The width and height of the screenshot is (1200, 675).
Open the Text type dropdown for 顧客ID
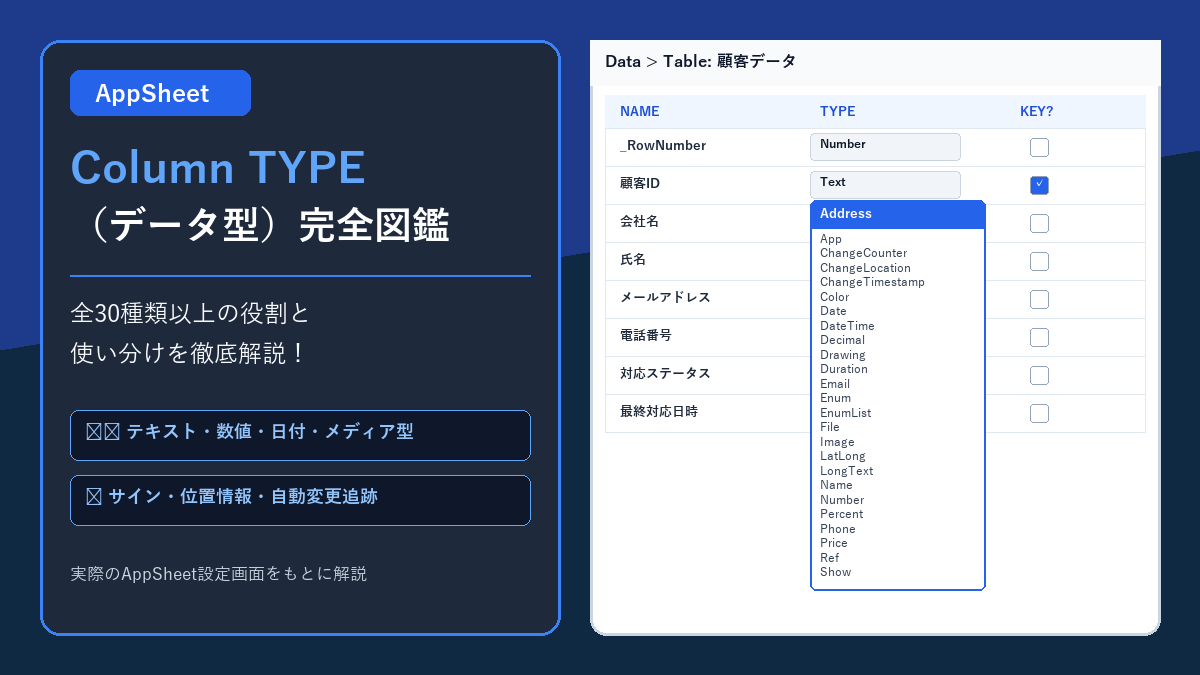pos(885,185)
